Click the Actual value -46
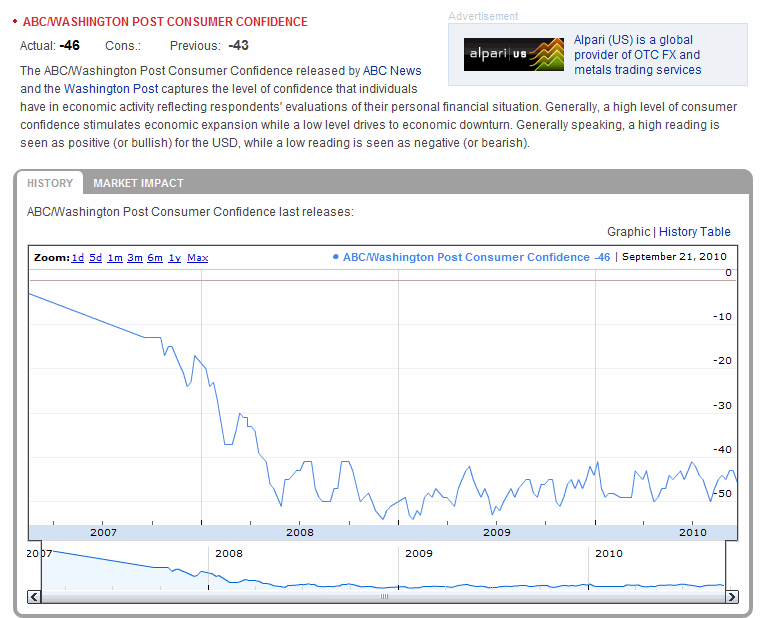Image resolution: width=760 pixels, height=618 pixels. coord(69,46)
